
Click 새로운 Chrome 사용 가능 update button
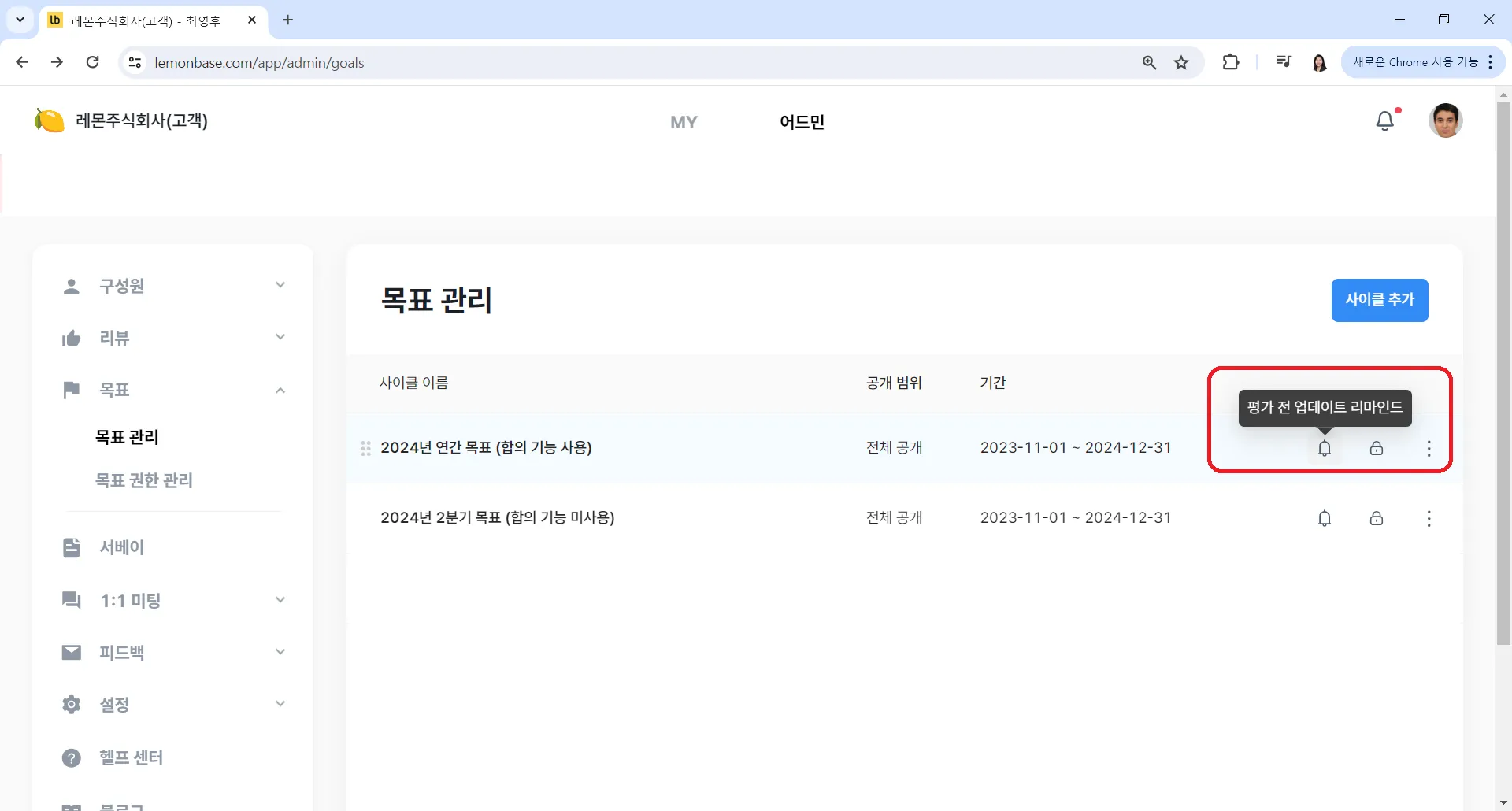[x=1422, y=62]
